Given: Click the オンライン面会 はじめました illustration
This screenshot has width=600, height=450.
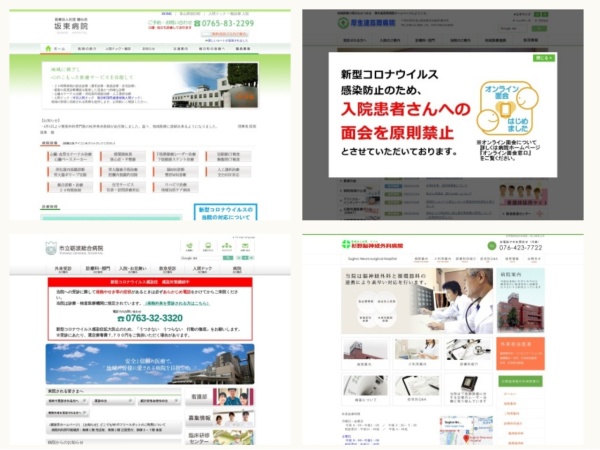Looking at the screenshot, I should (507, 108).
